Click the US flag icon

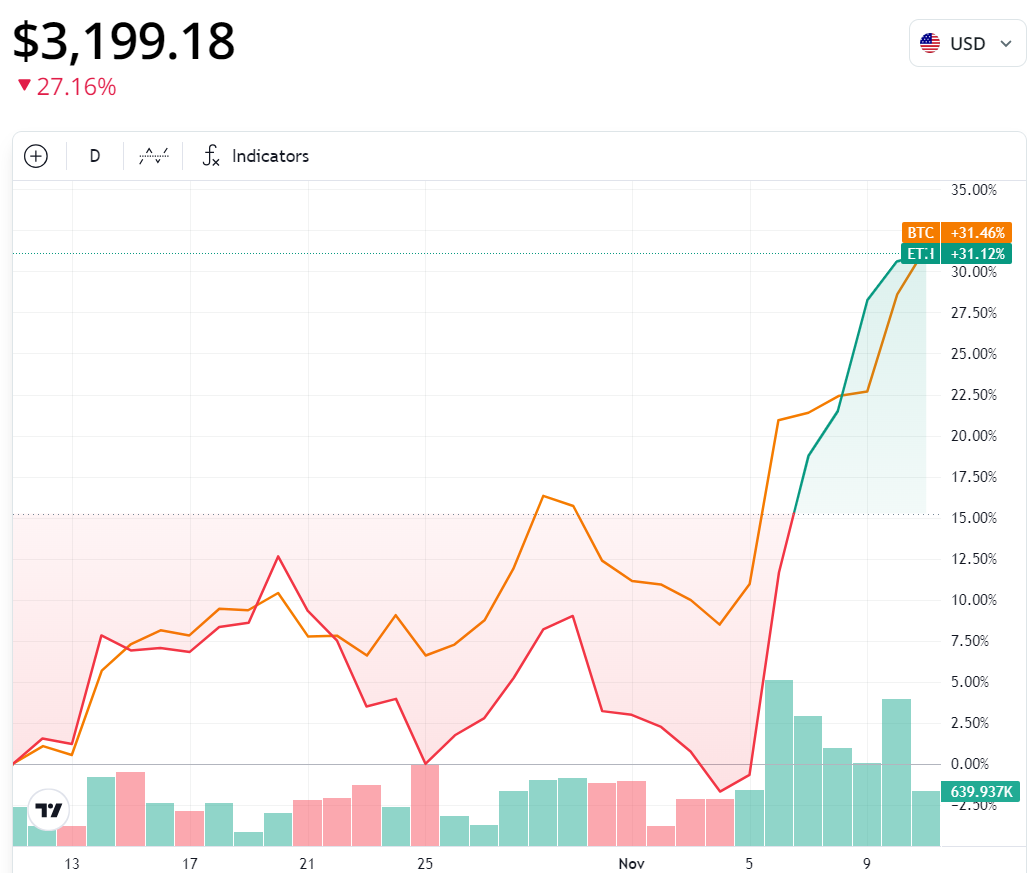pos(931,42)
